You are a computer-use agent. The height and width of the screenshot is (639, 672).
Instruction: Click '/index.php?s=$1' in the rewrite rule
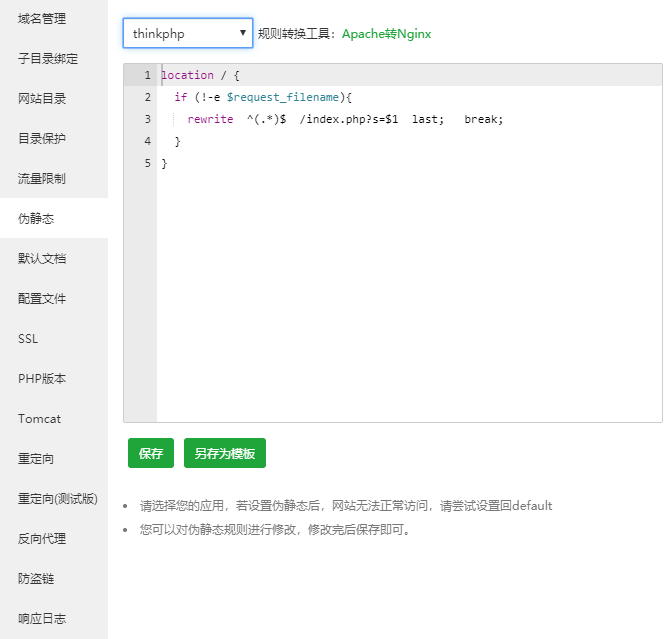coord(349,119)
